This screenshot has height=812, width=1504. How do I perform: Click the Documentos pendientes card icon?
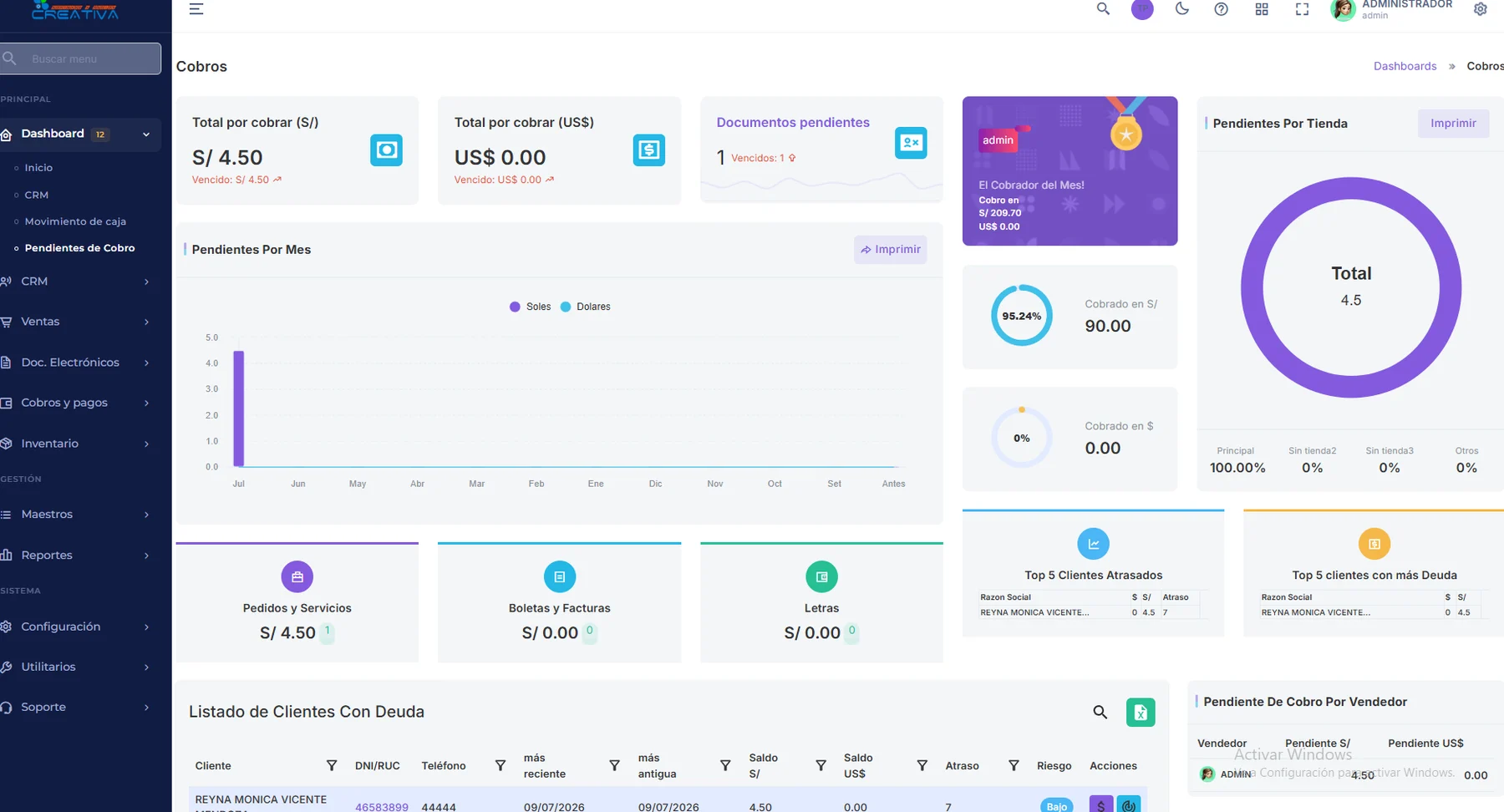coord(911,143)
